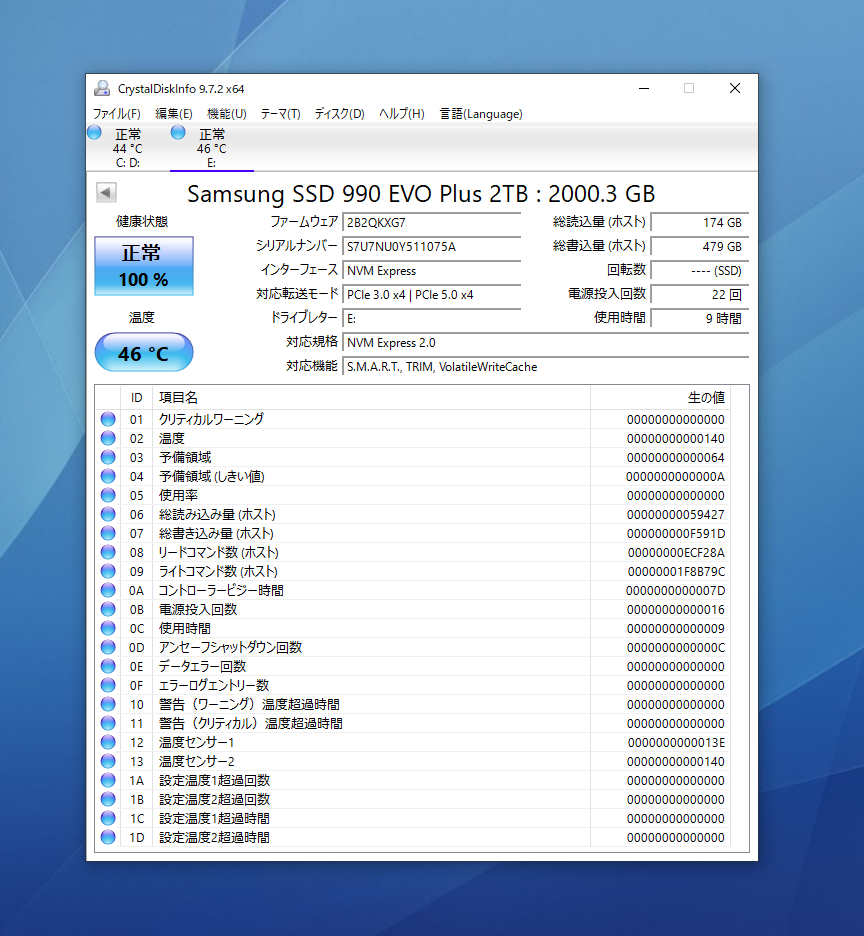864x936 pixels.
Task: Click status icon for 01 クリティカルワーニング
Action: point(108,419)
